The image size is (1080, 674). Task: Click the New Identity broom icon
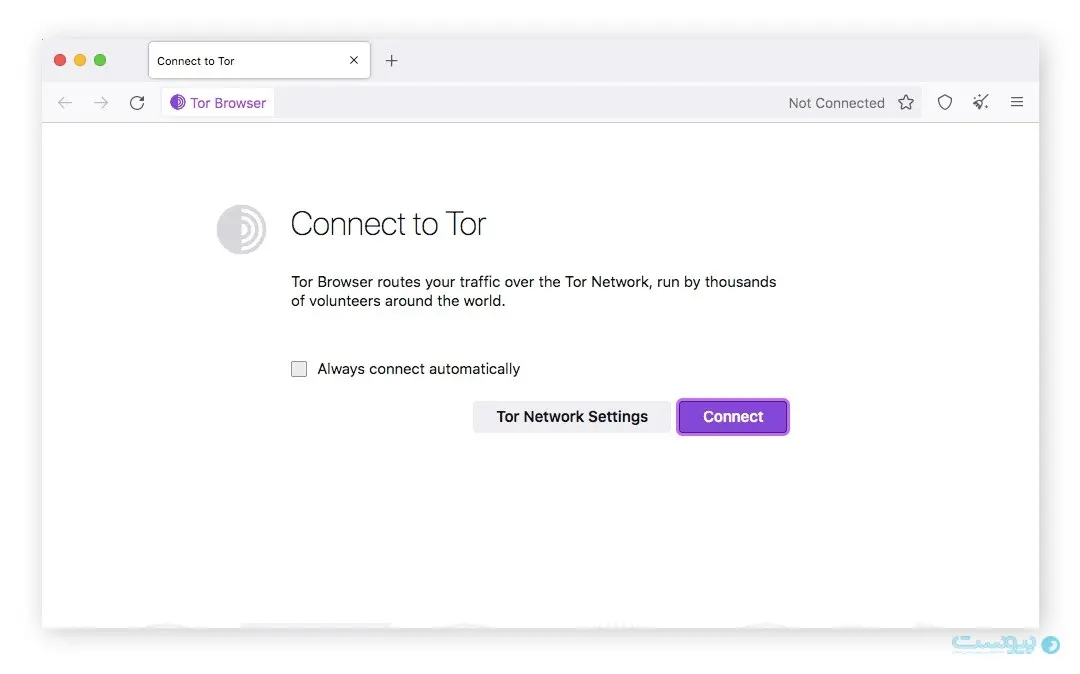click(981, 103)
